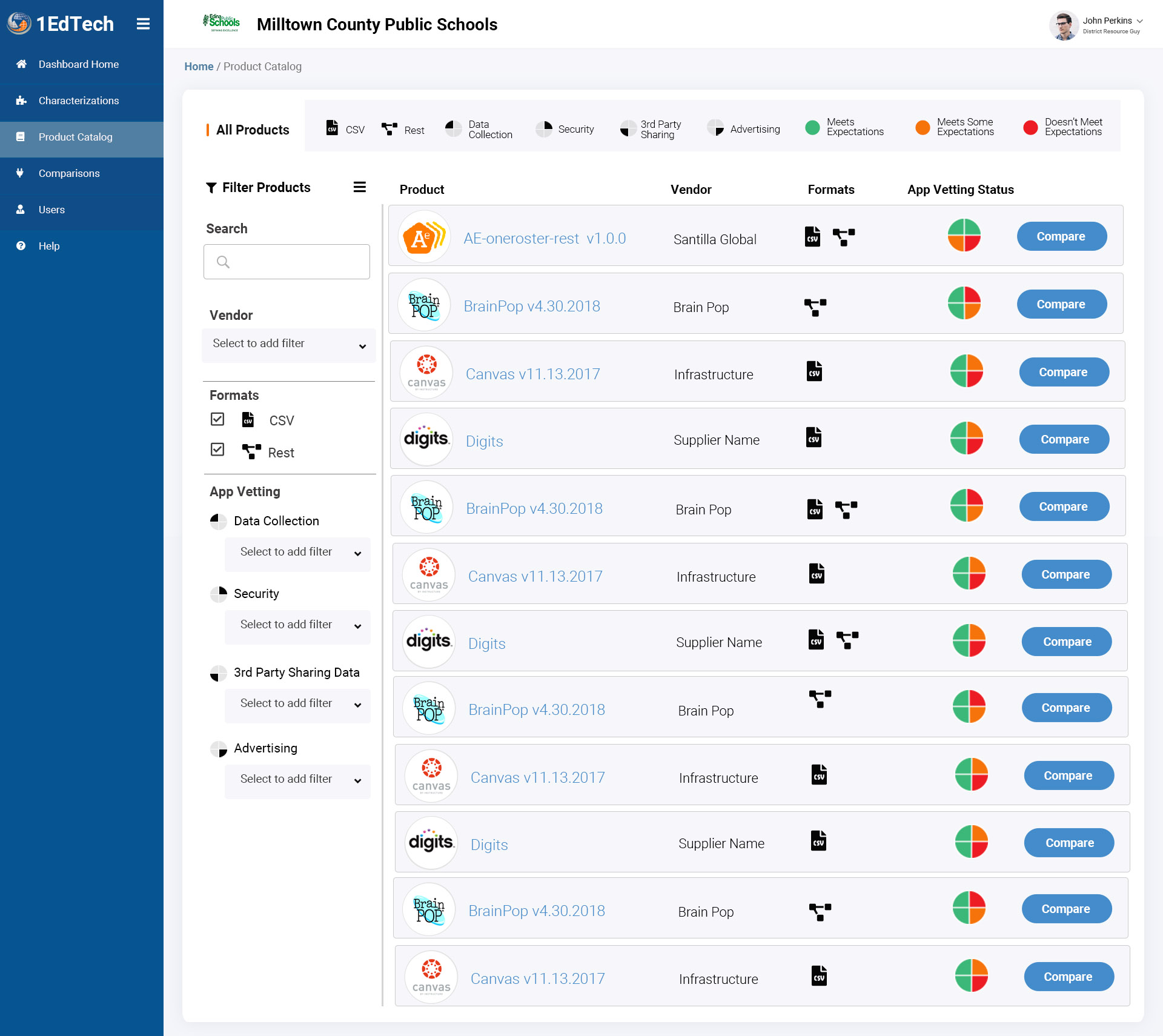
Task: Click the App Vetting Status column header
Action: (x=960, y=190)
